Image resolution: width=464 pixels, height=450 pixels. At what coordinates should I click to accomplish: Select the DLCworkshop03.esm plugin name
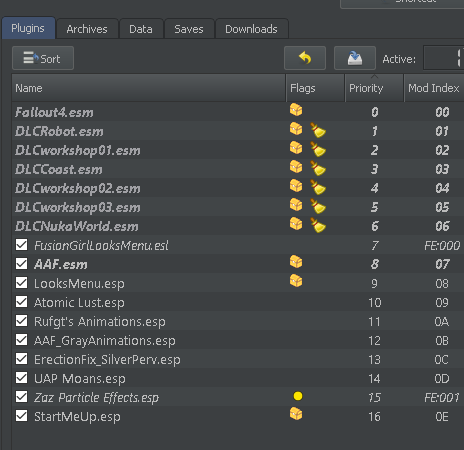click(78, 207)
